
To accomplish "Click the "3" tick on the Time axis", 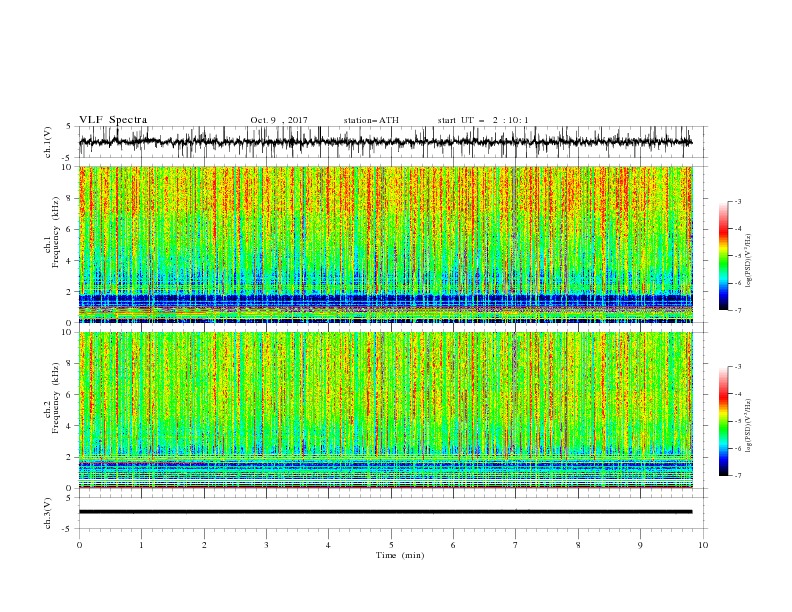I will coord(266,545).
